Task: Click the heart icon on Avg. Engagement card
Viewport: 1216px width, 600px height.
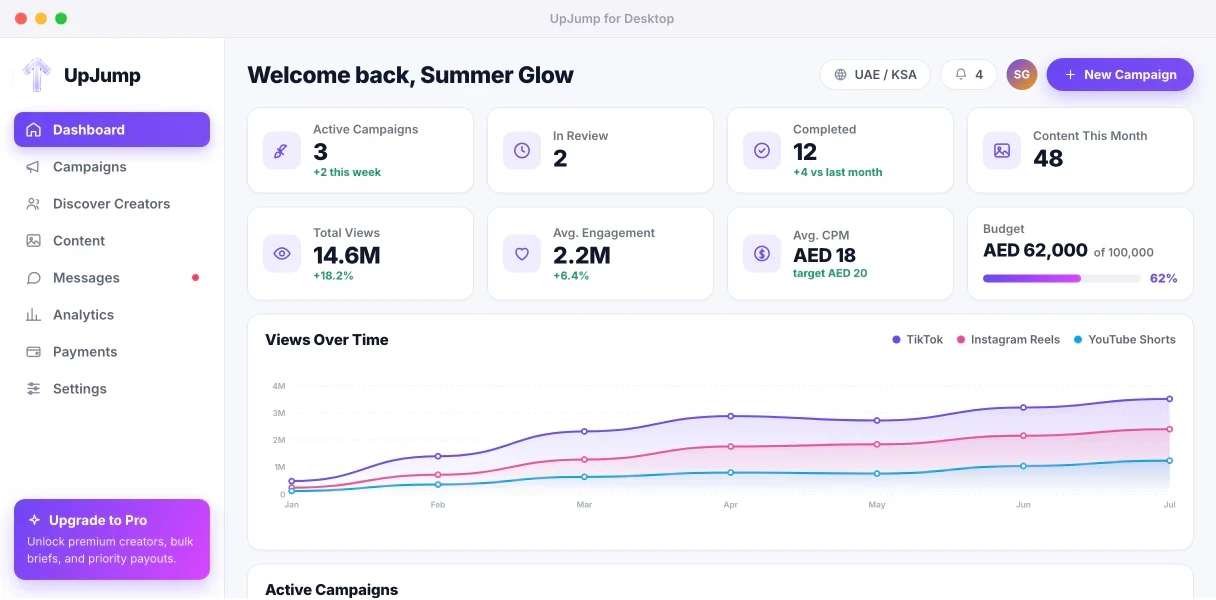Action: (x=522, y=254)
